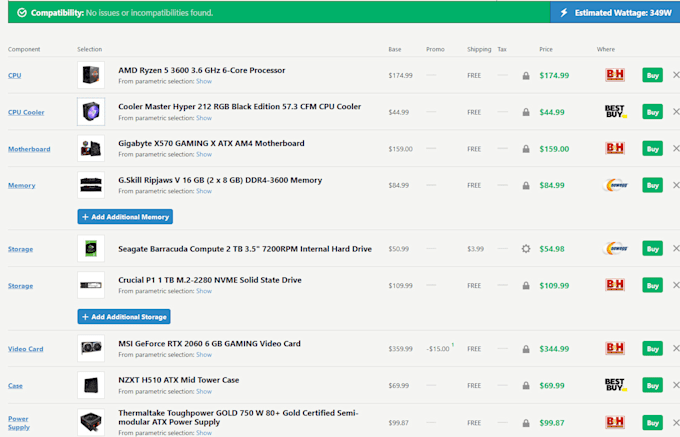Buy the Gigabyte X570 GAMING X motherboard

click(652, 149)
